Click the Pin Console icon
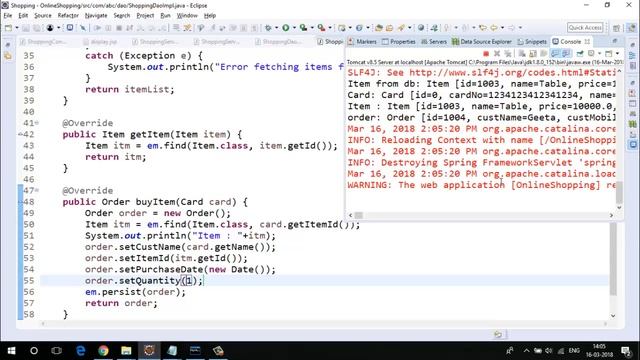 click(580, 53)
